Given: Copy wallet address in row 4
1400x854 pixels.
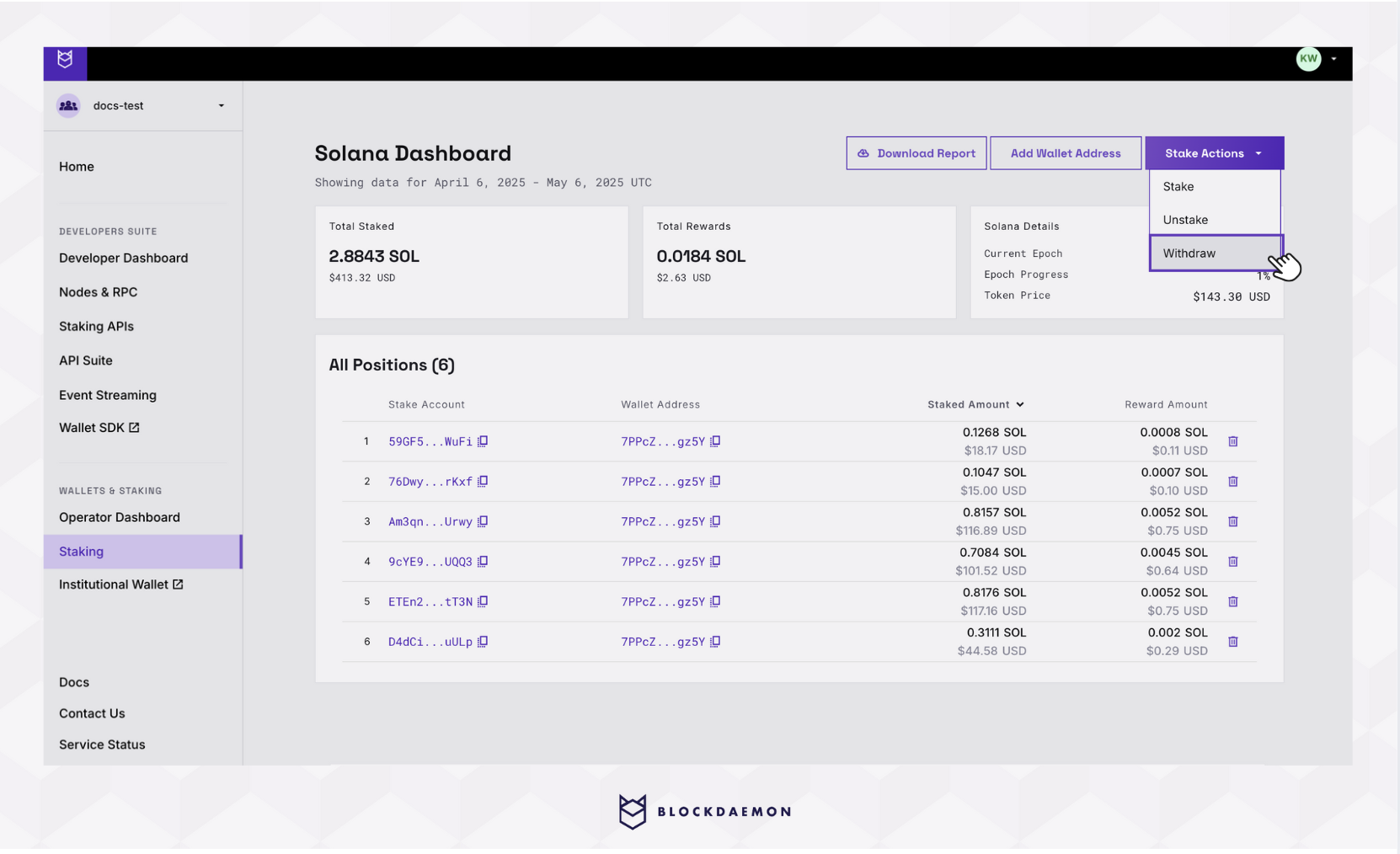Looking at the screenshot, I should tap(715, 562).
